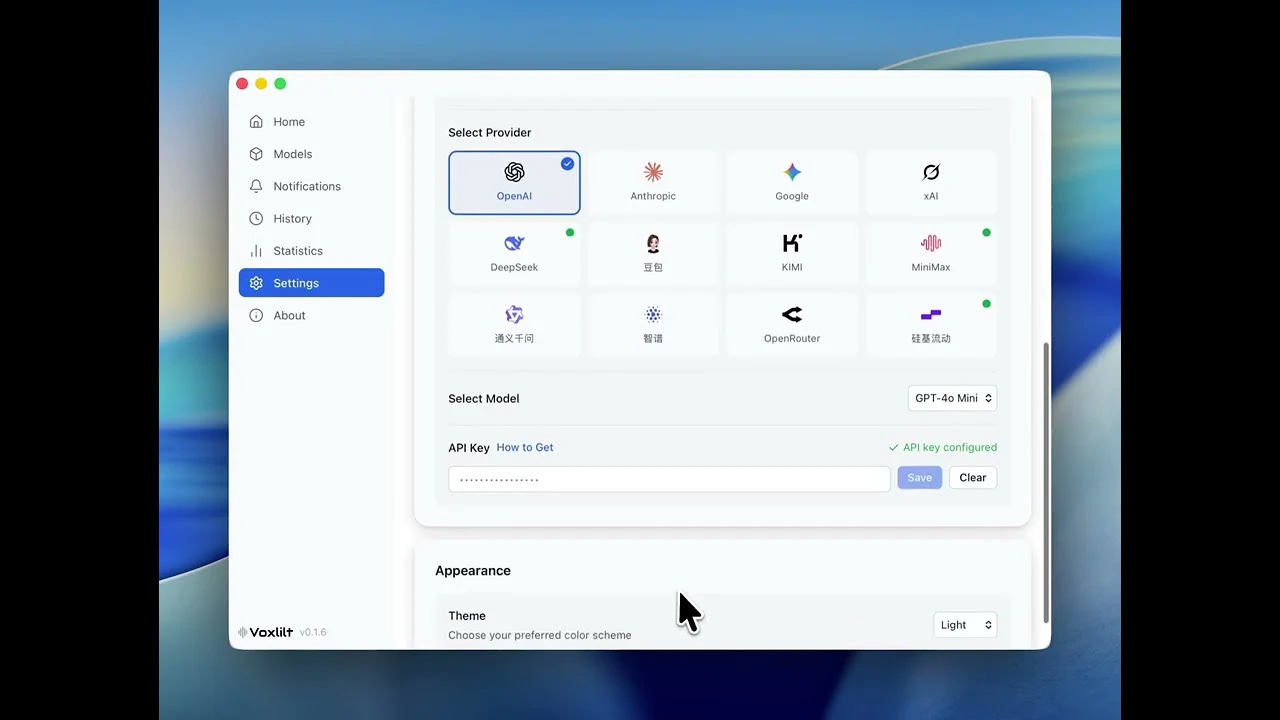
Task: Click the green minimize window button
Action: 280,84
